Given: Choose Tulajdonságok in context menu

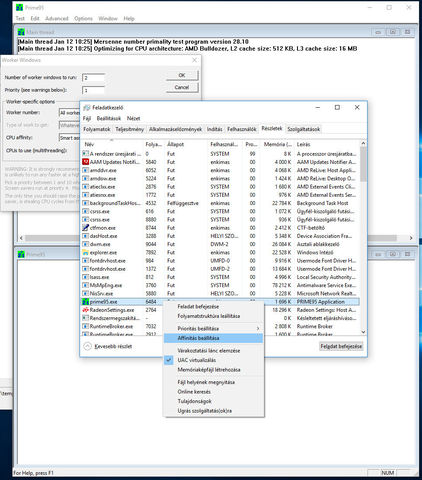Looking at the screenshot, I should (x=213, y=401).
